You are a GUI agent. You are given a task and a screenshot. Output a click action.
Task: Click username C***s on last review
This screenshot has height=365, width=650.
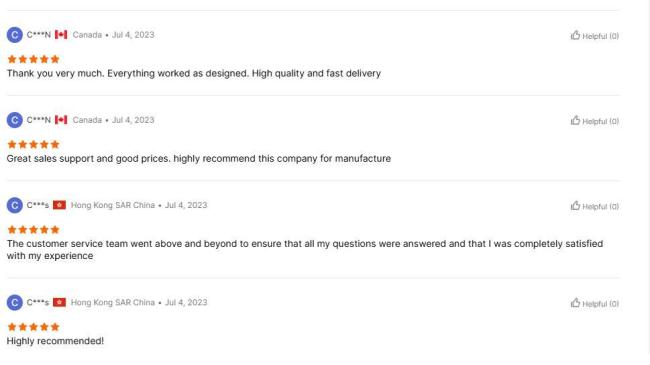click(x=38, y=302)
